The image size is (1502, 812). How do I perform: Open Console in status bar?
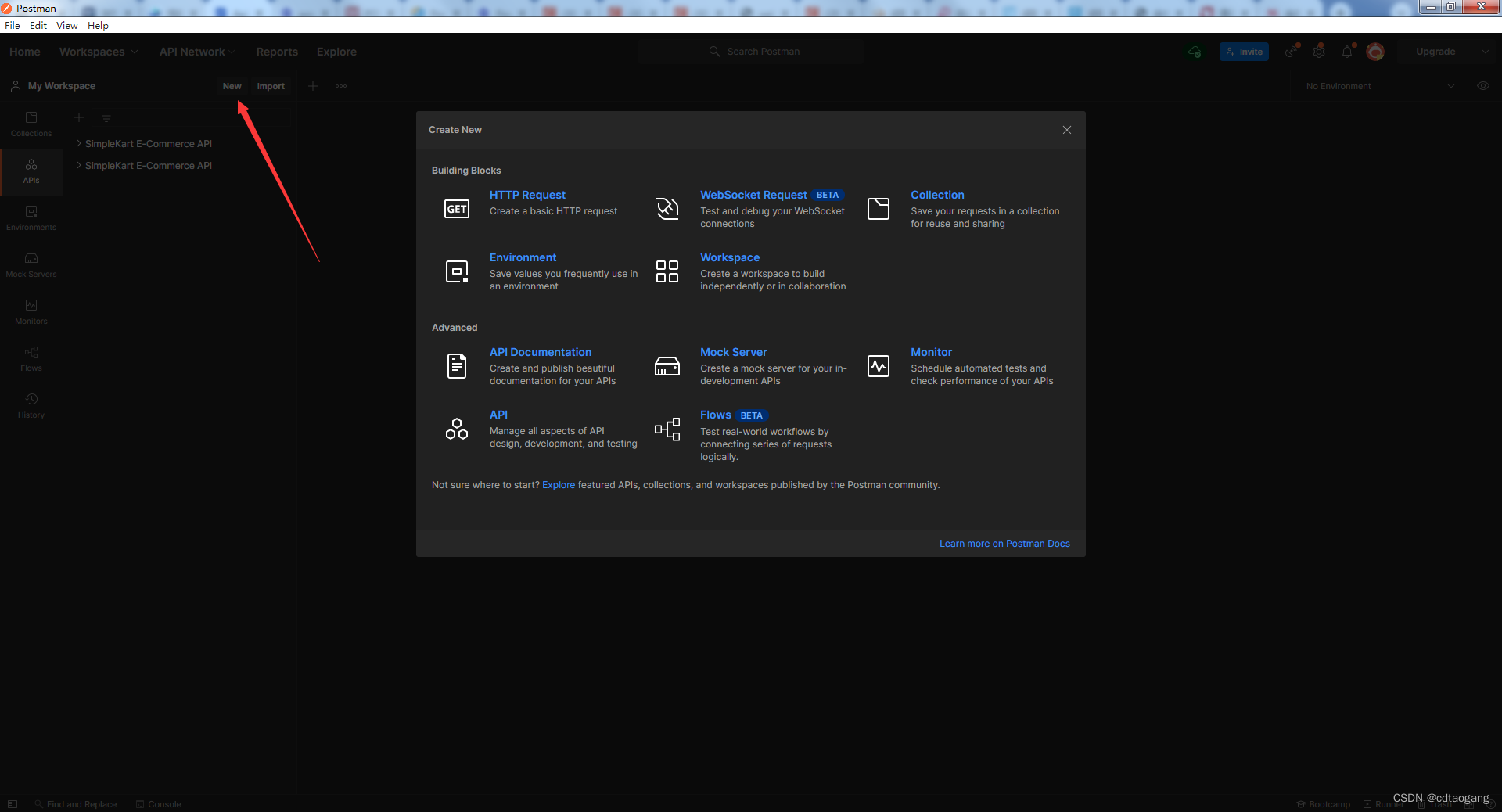tap(159, 804)
